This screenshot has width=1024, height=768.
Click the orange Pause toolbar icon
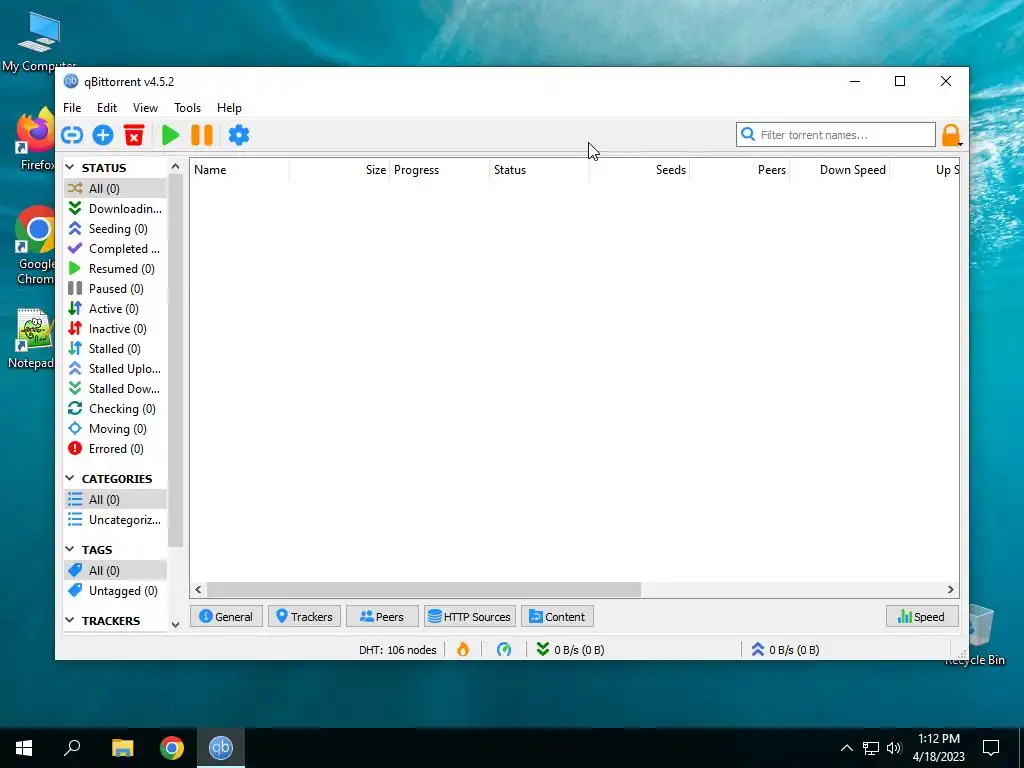pos(202,135)
